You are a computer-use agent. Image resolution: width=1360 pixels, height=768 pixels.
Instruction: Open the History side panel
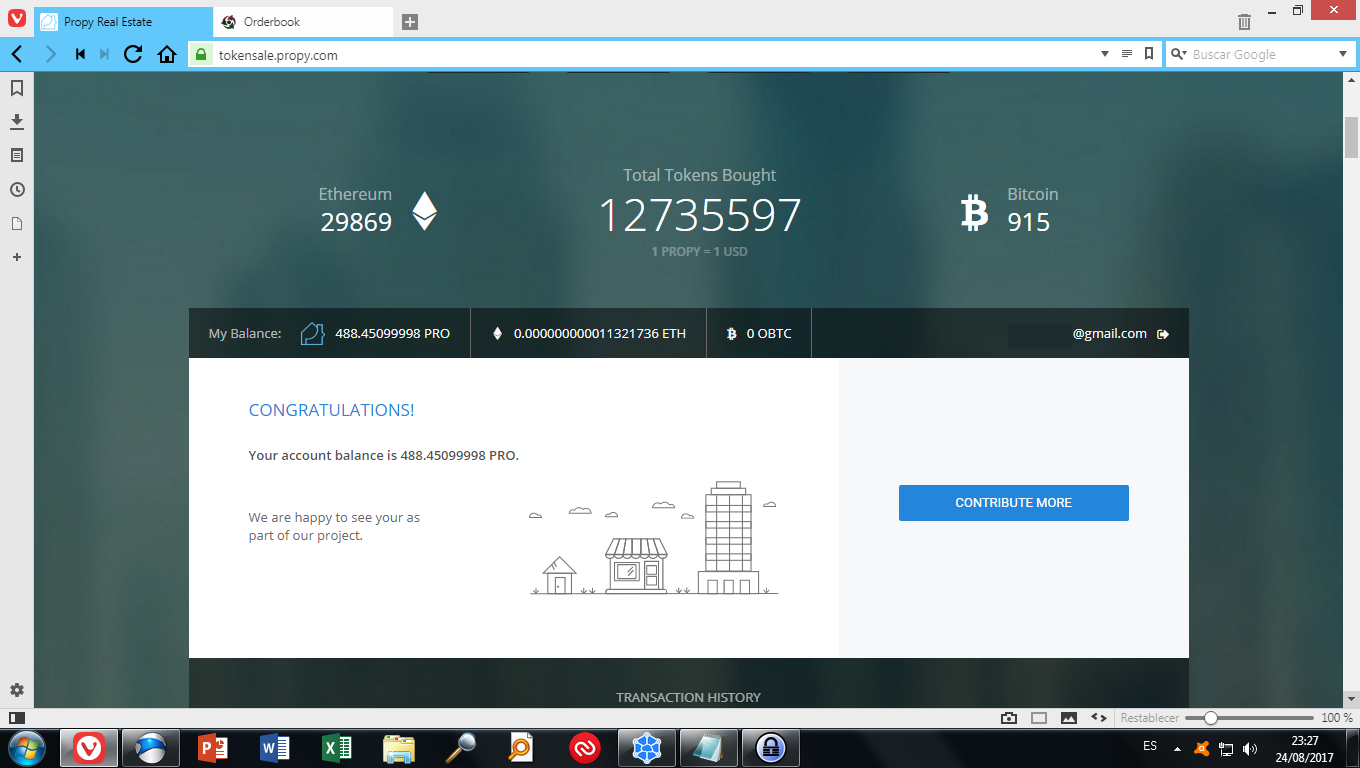pos(17,190)
